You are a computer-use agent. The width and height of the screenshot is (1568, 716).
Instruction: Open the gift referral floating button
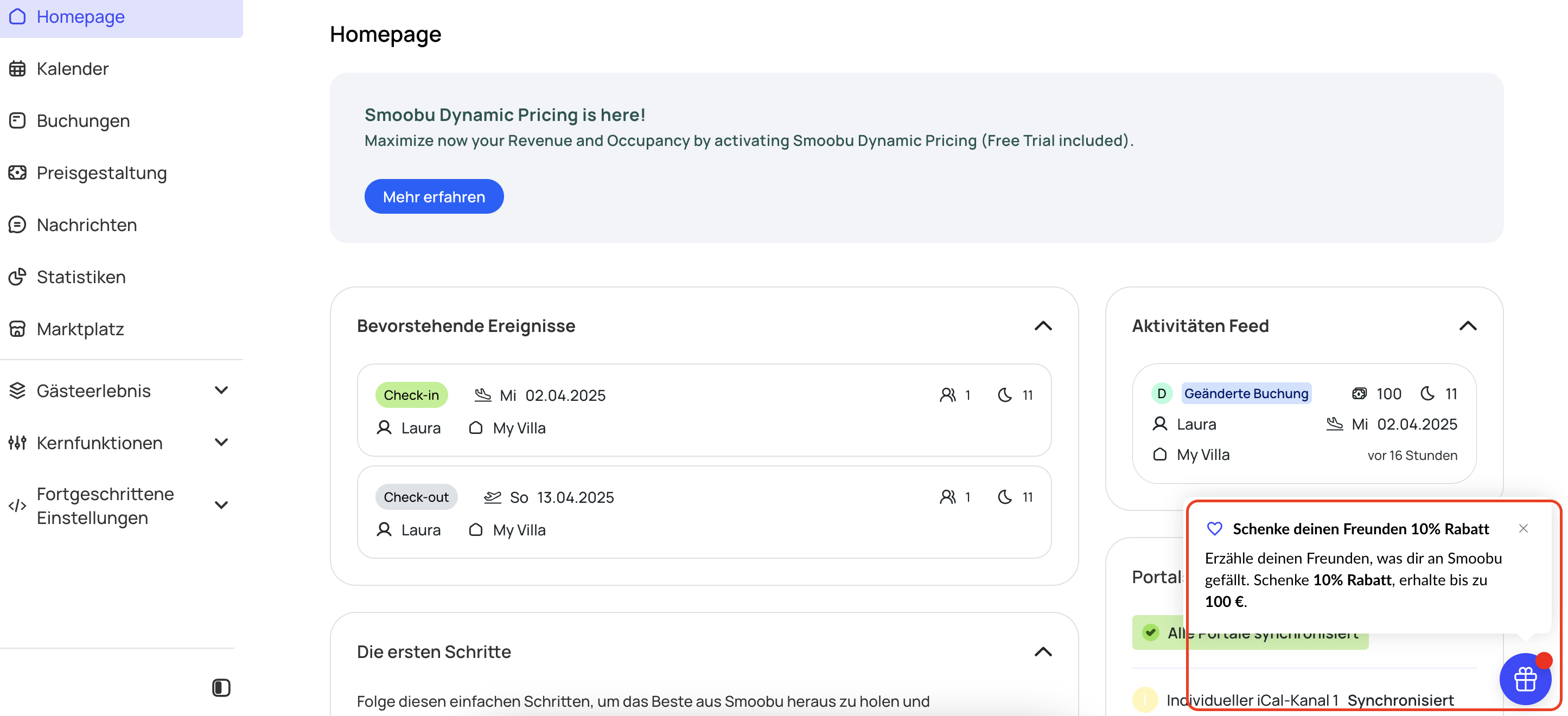[x=1525, y=679]
